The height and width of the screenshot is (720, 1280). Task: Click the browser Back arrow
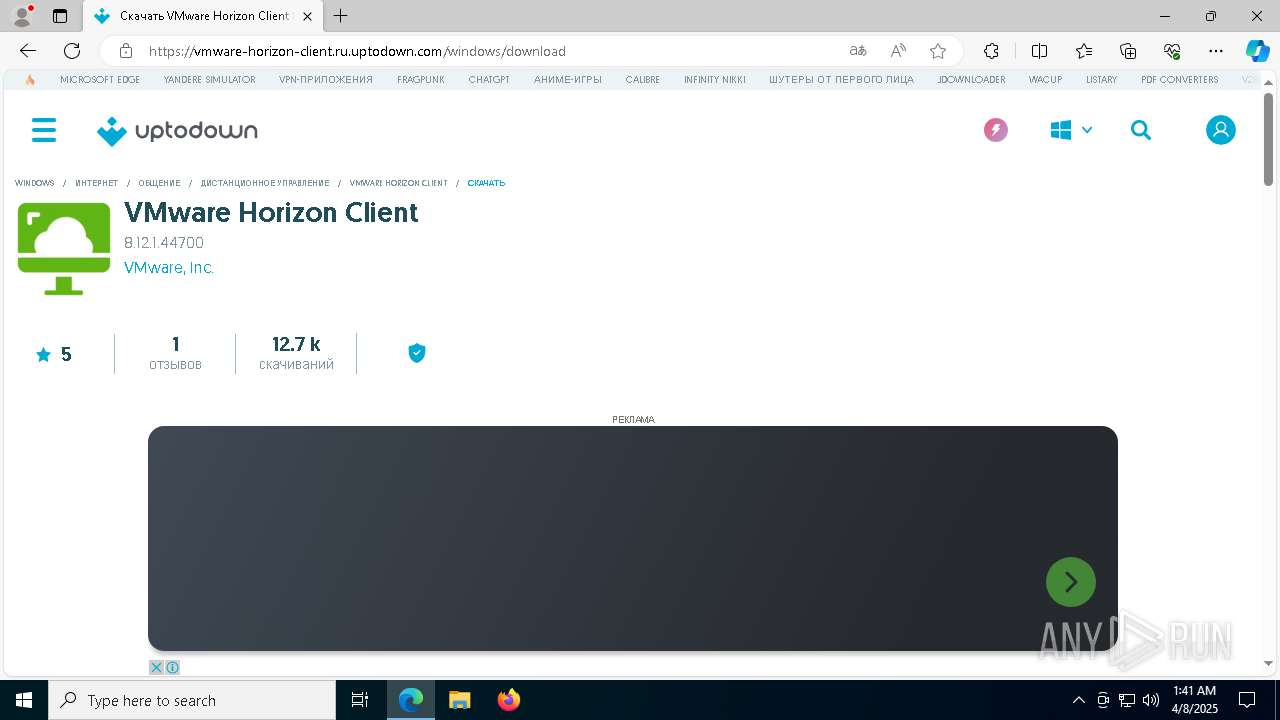coord(28,51)
